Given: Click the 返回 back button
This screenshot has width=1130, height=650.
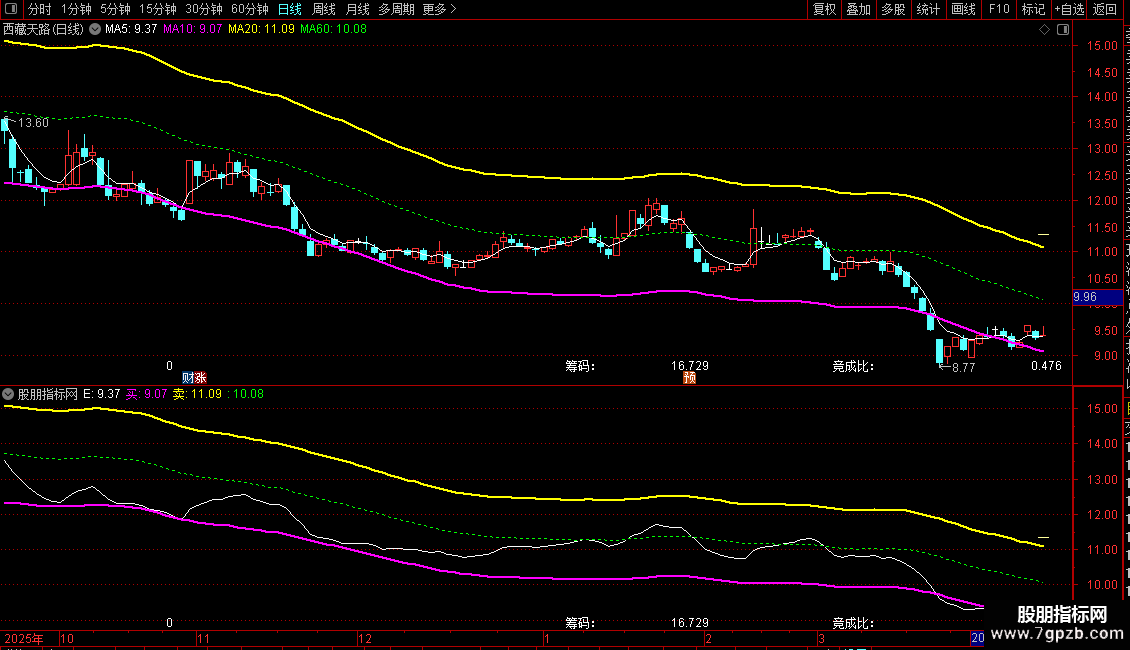Looking at the screenshot, I should pyautogui.click(x=1105, y=9).
